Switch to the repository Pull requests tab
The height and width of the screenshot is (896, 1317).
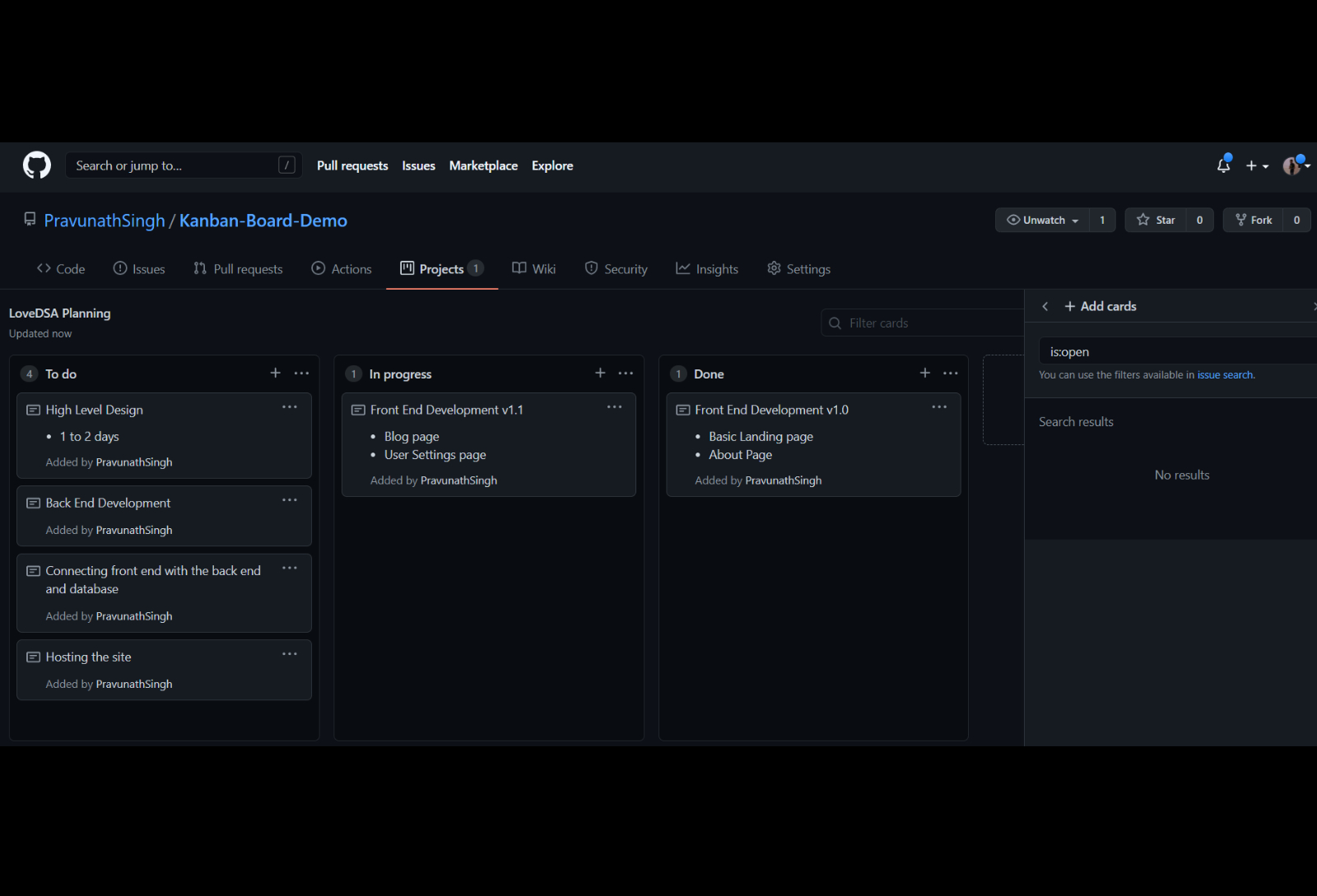click(238, 269)
